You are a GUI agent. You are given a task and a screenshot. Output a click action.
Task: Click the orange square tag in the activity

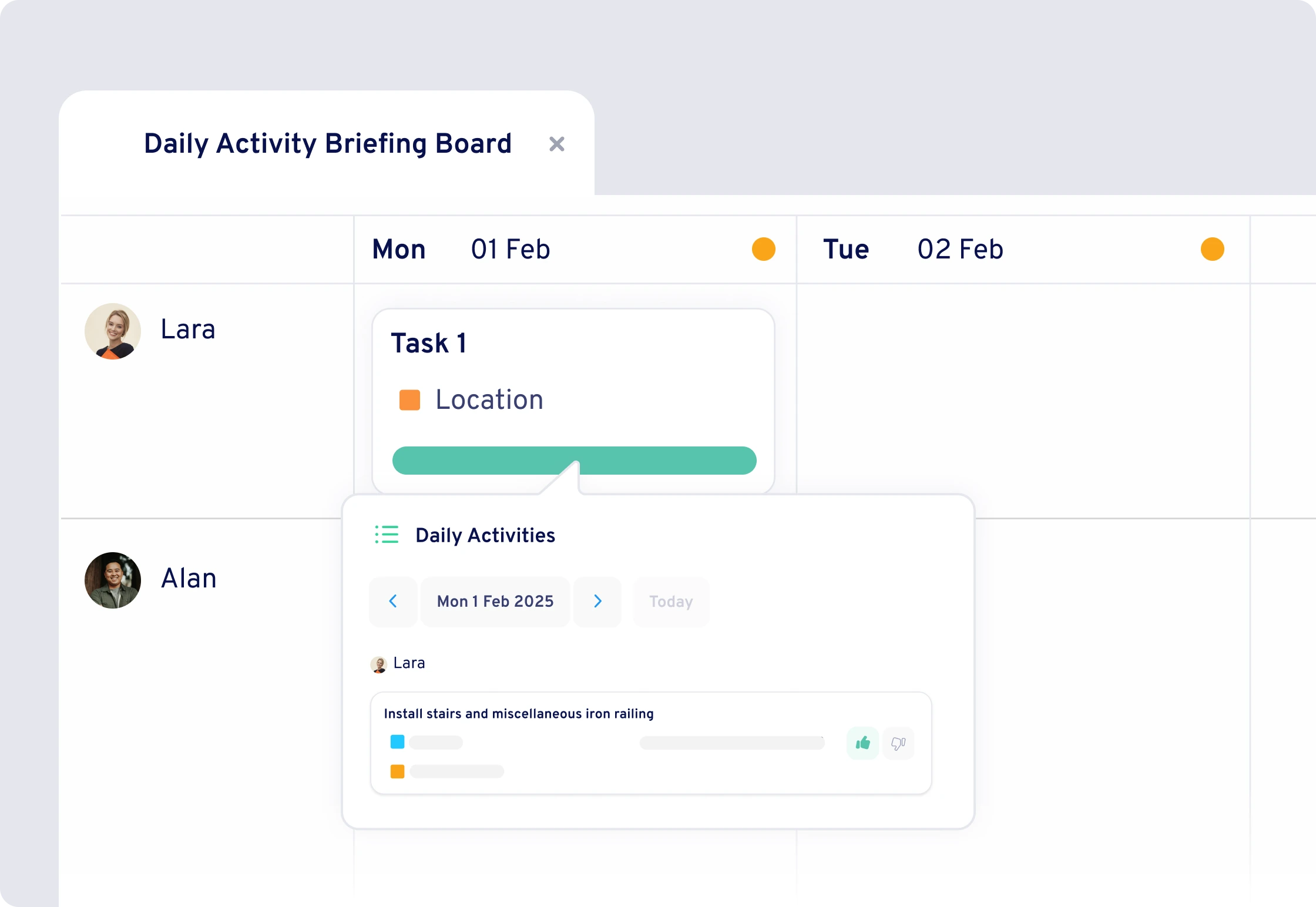(397, 771)
